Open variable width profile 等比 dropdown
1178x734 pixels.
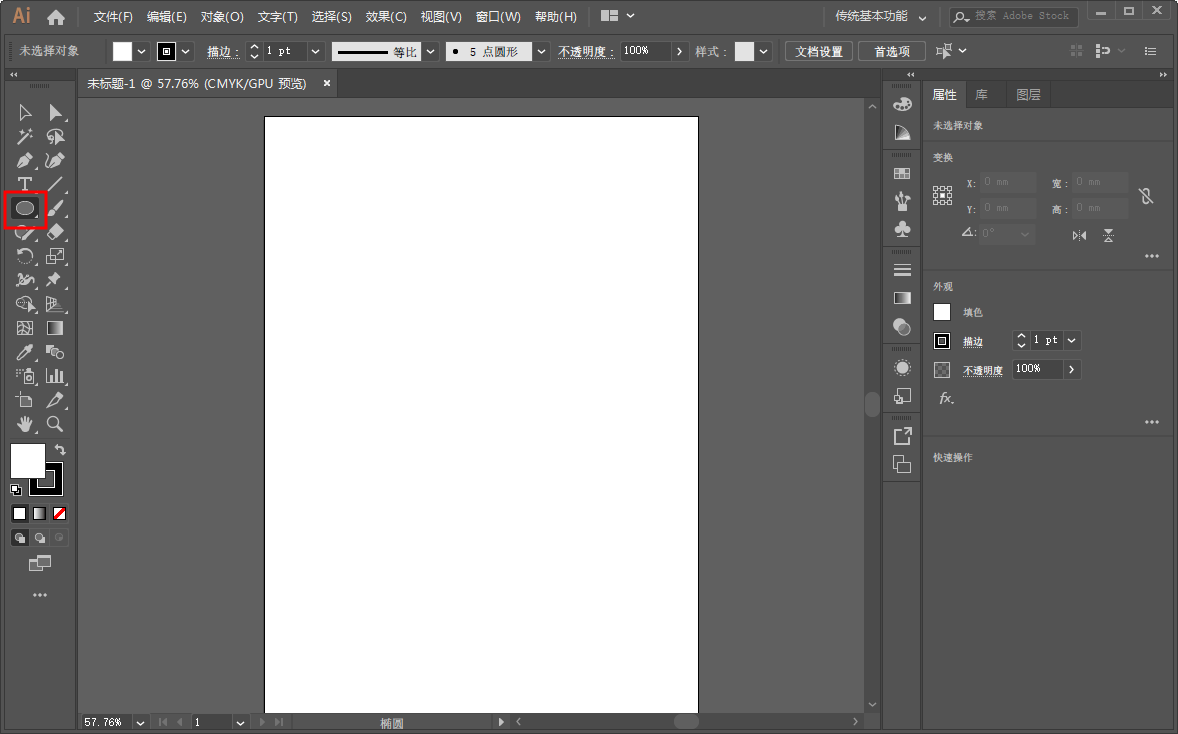pyautogui.click(x=430, y=51)
